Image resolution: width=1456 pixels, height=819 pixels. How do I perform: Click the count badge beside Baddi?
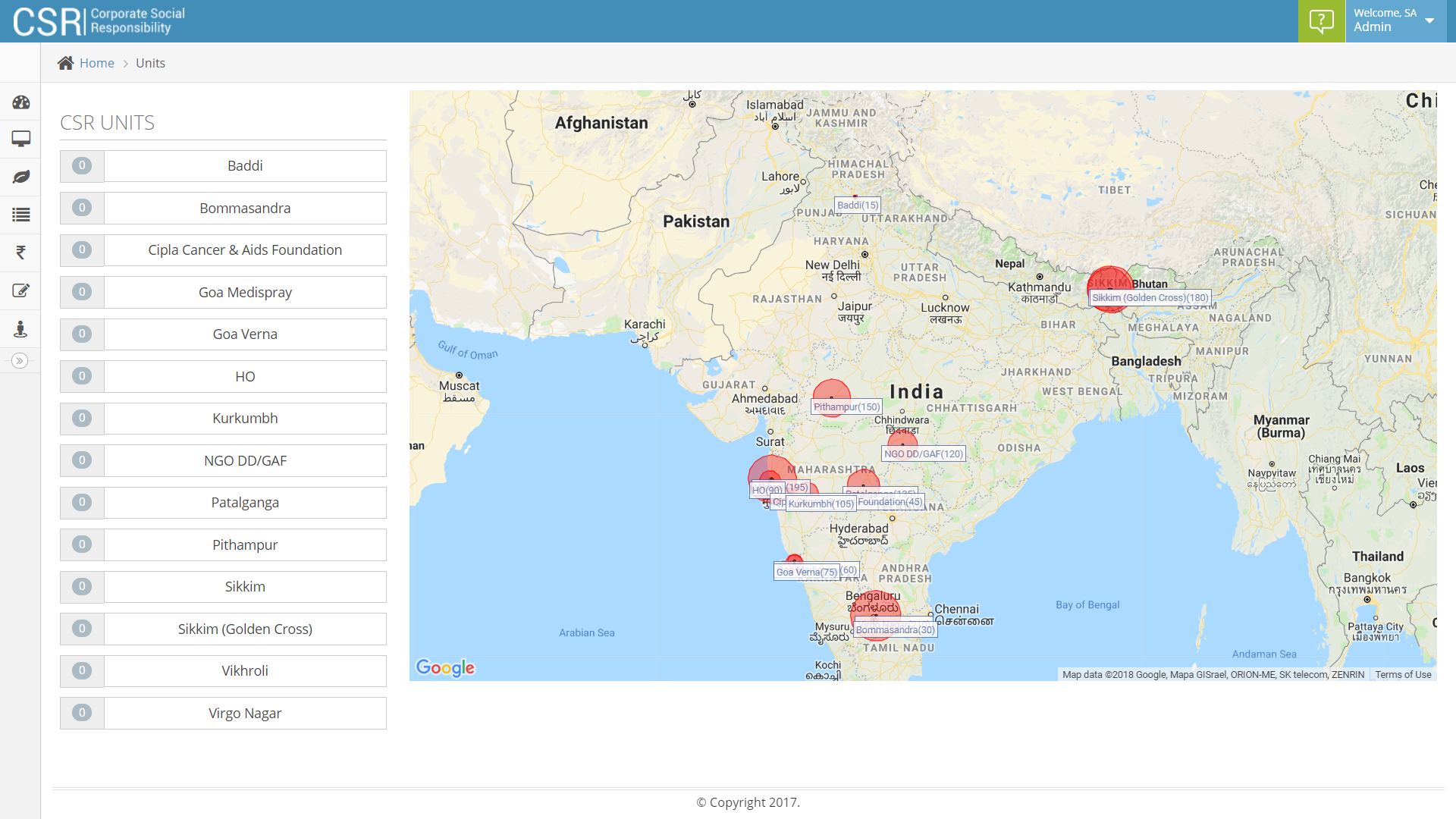[x=82, y=165]
